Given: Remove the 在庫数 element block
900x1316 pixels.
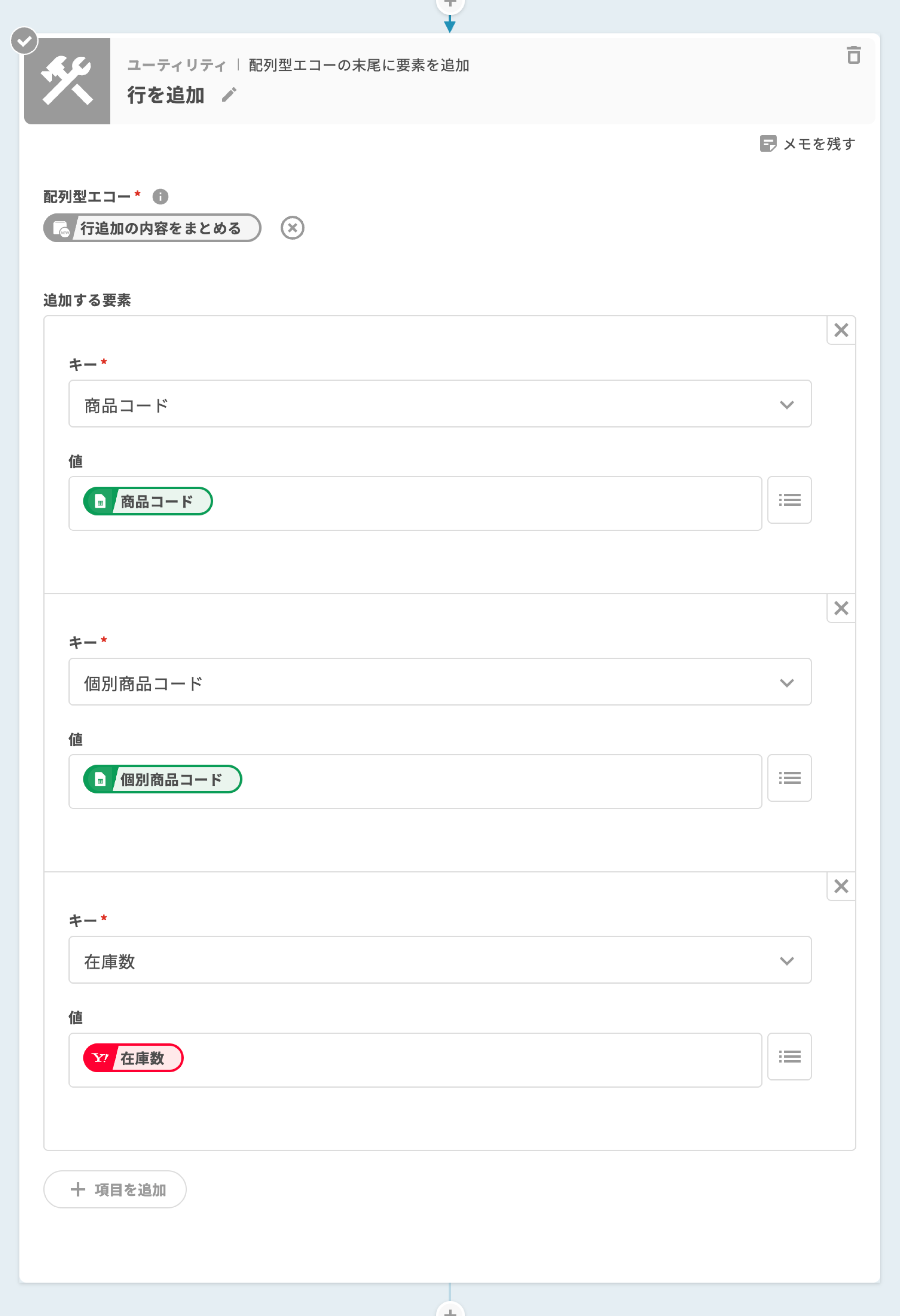Looking at the screenshot, I should point(841,886).
